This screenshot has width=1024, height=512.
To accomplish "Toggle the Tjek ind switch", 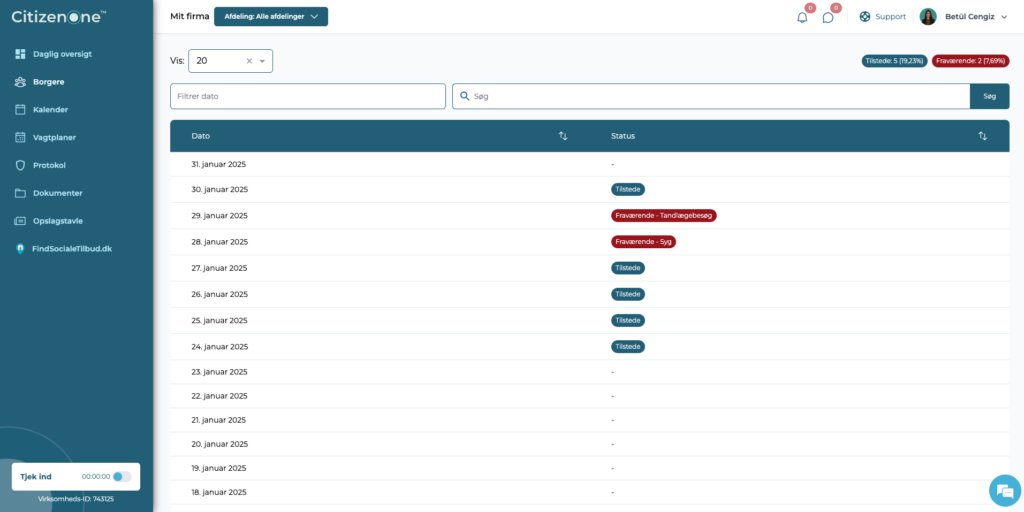I will [x=122, y=477].
